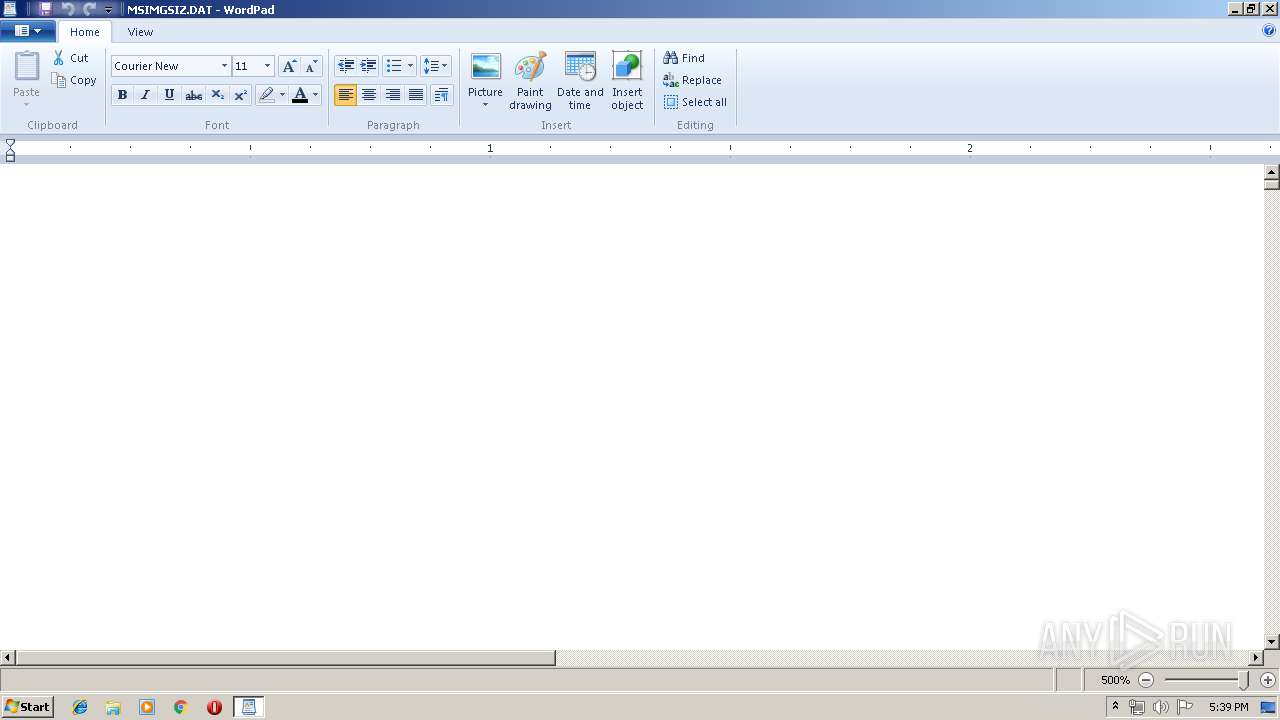Open the volume control in system tray
The width and height of the screenshot is (1280, 720).
pos(1161,707)
